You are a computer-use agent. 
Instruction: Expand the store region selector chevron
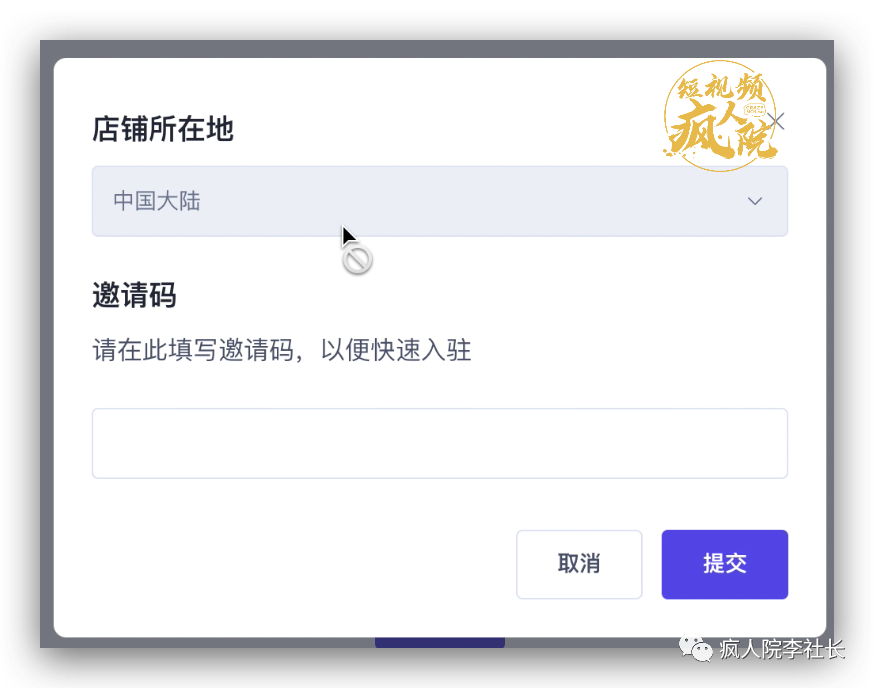click(x=755, y=201)
